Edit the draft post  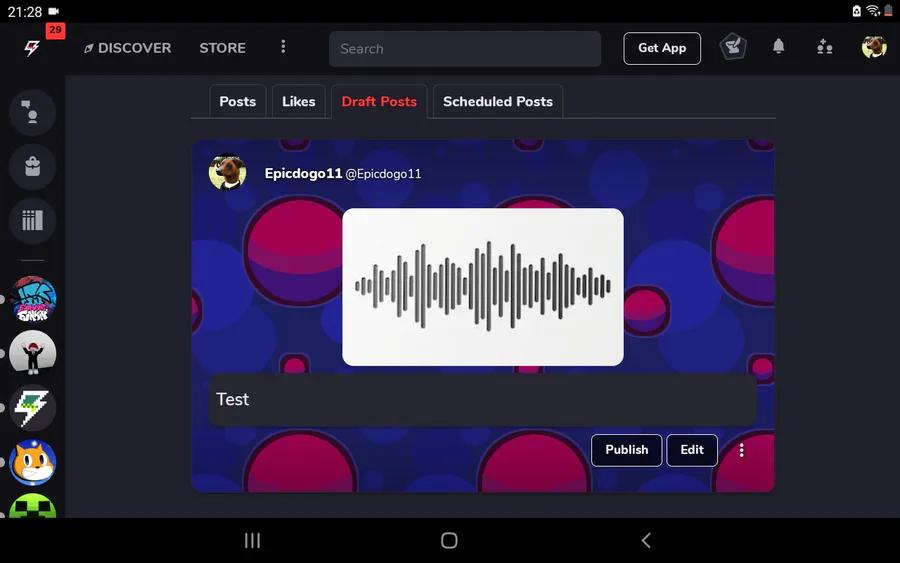(692, 450)
